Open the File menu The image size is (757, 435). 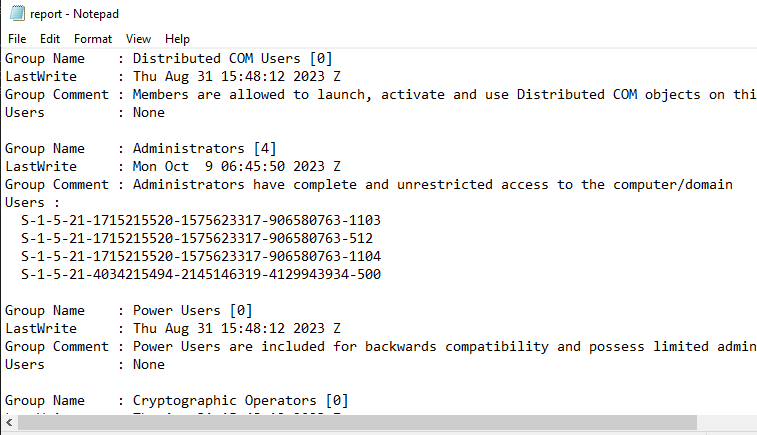(x=17, y=39)
